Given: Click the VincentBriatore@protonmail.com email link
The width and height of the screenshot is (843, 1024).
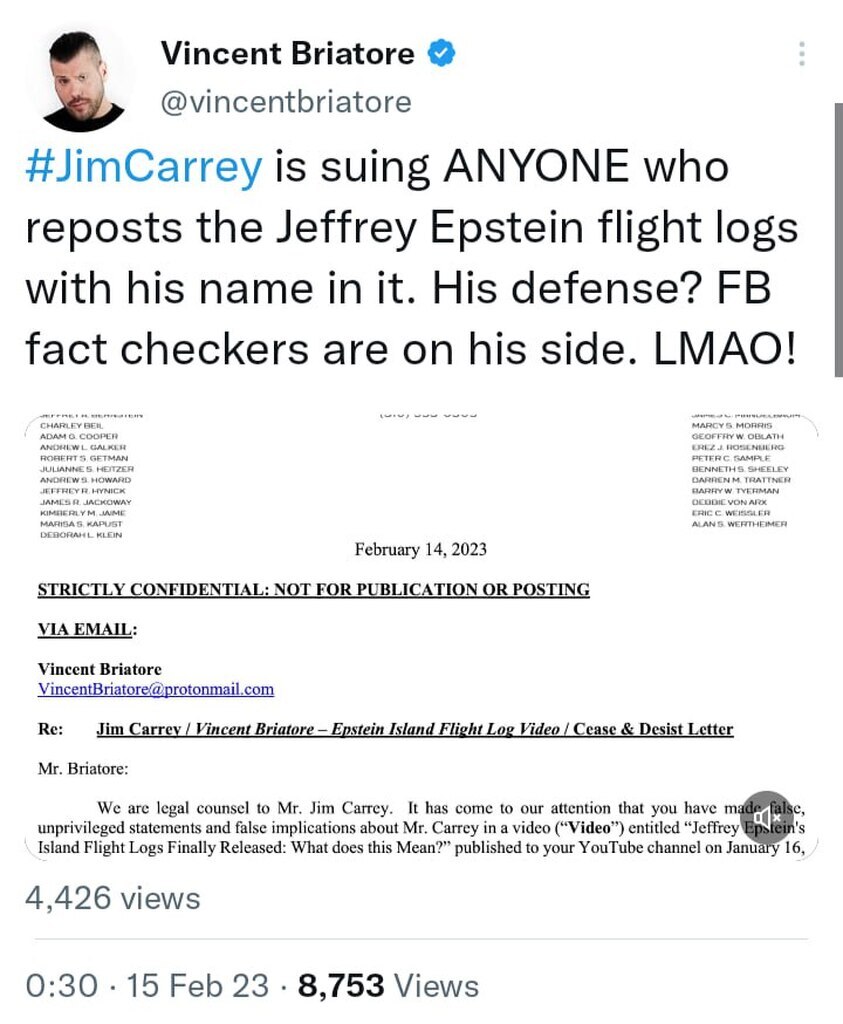Looking at the screenshot, I should [x=155, y=689].
